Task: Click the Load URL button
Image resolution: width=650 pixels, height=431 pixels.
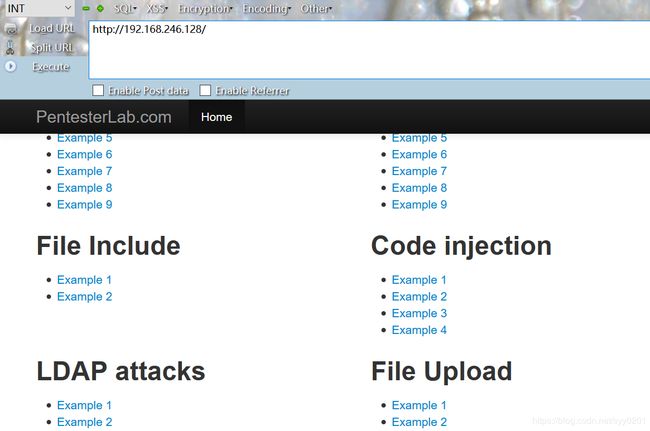Action: [52, 29]
